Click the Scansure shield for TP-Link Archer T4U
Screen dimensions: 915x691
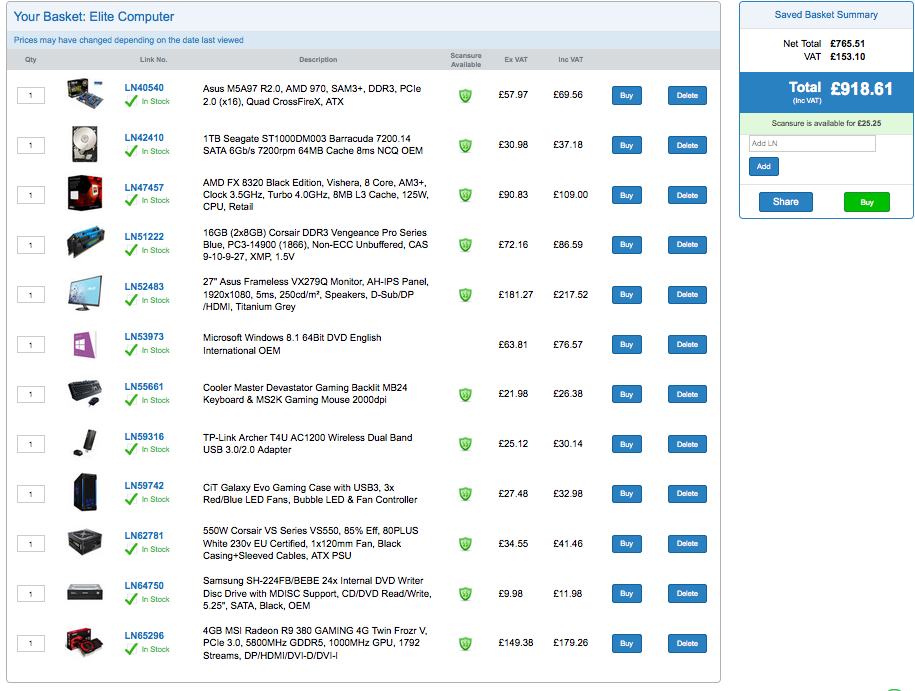click(465, 444)
